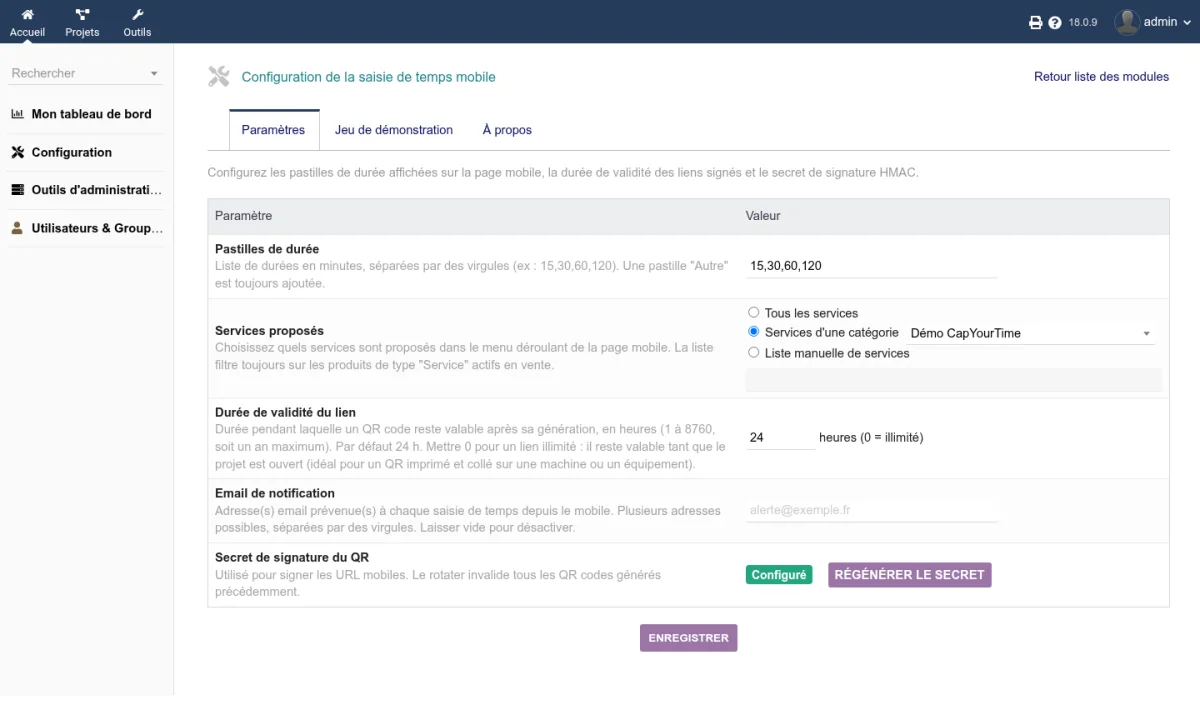
Task: Click the Pastilles de durée input field
Action: [x=872, y=266]
